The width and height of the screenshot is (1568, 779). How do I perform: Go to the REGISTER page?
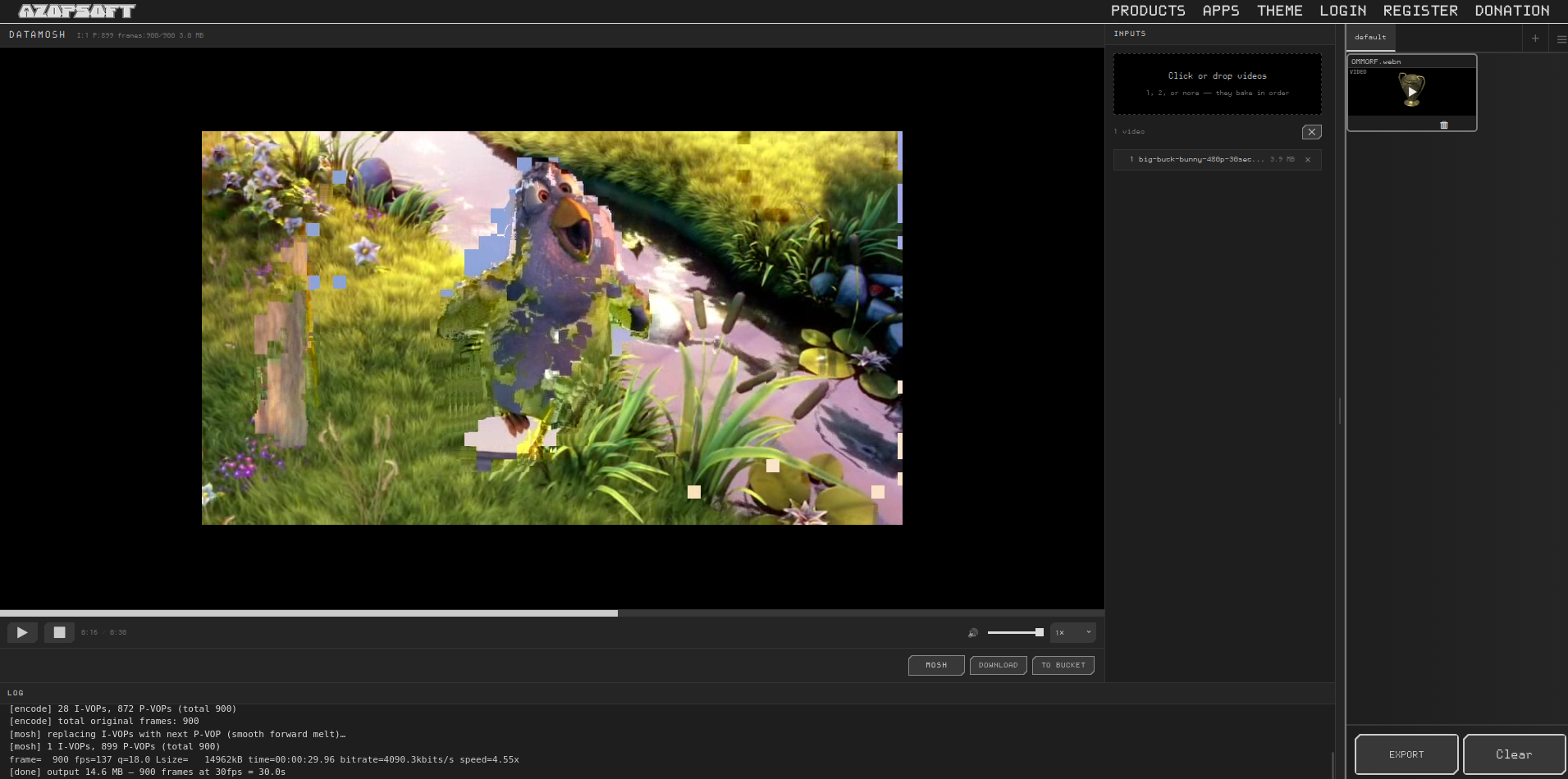pos(1420,11)
